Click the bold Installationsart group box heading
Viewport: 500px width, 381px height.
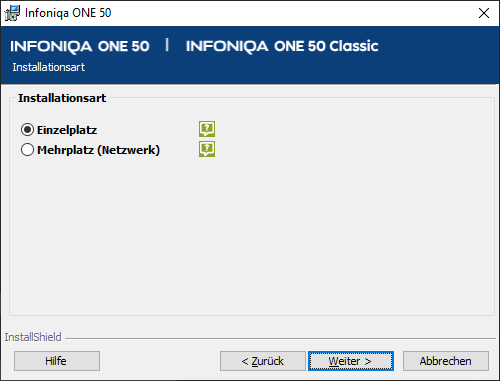click(62, 98)
